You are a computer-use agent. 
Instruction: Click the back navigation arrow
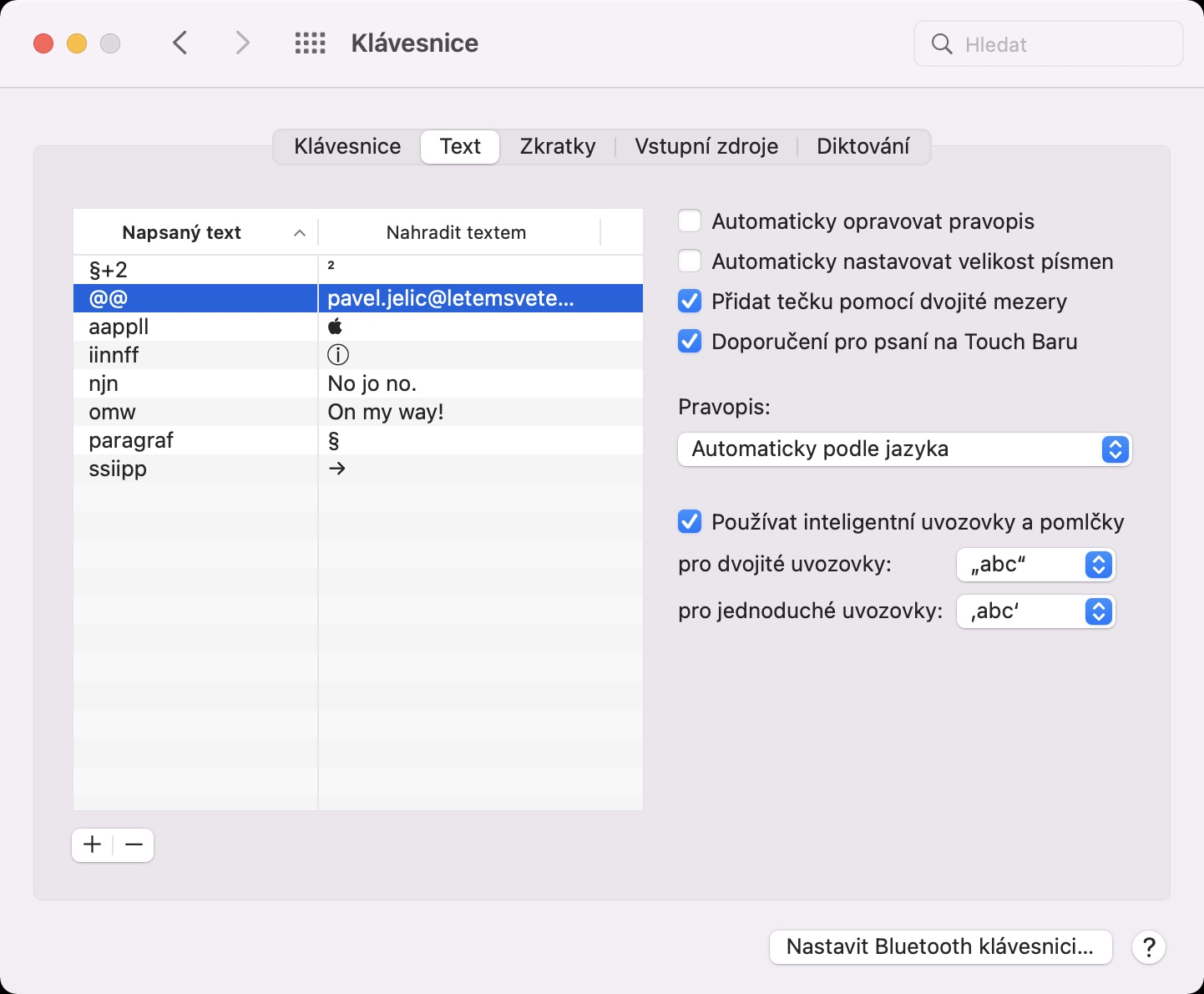[180, 43]
